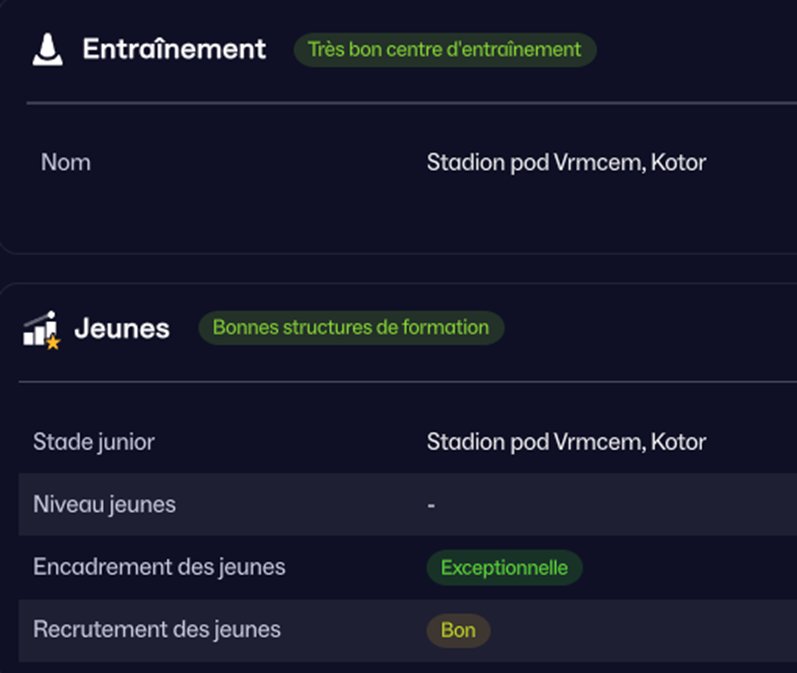Click the 'Bonnes structures de formation' badge
Viewport: 797px width, 673px height.
pos(351,327)
